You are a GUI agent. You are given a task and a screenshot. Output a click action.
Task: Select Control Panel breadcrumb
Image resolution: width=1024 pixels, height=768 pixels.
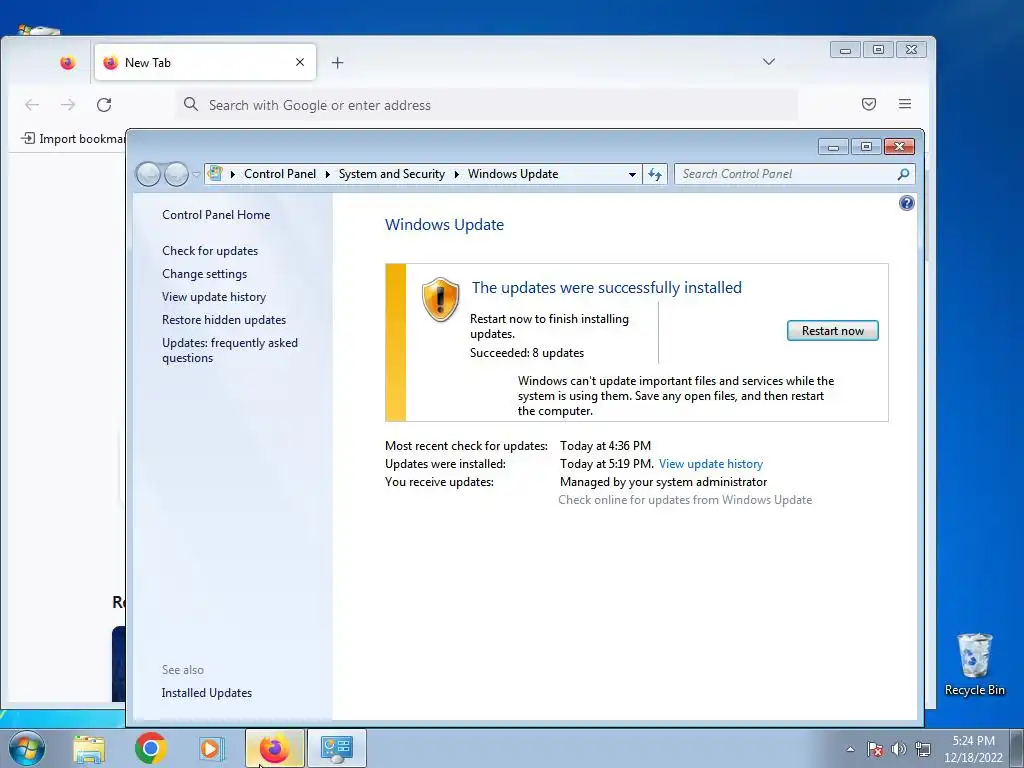tap(280, 174)
